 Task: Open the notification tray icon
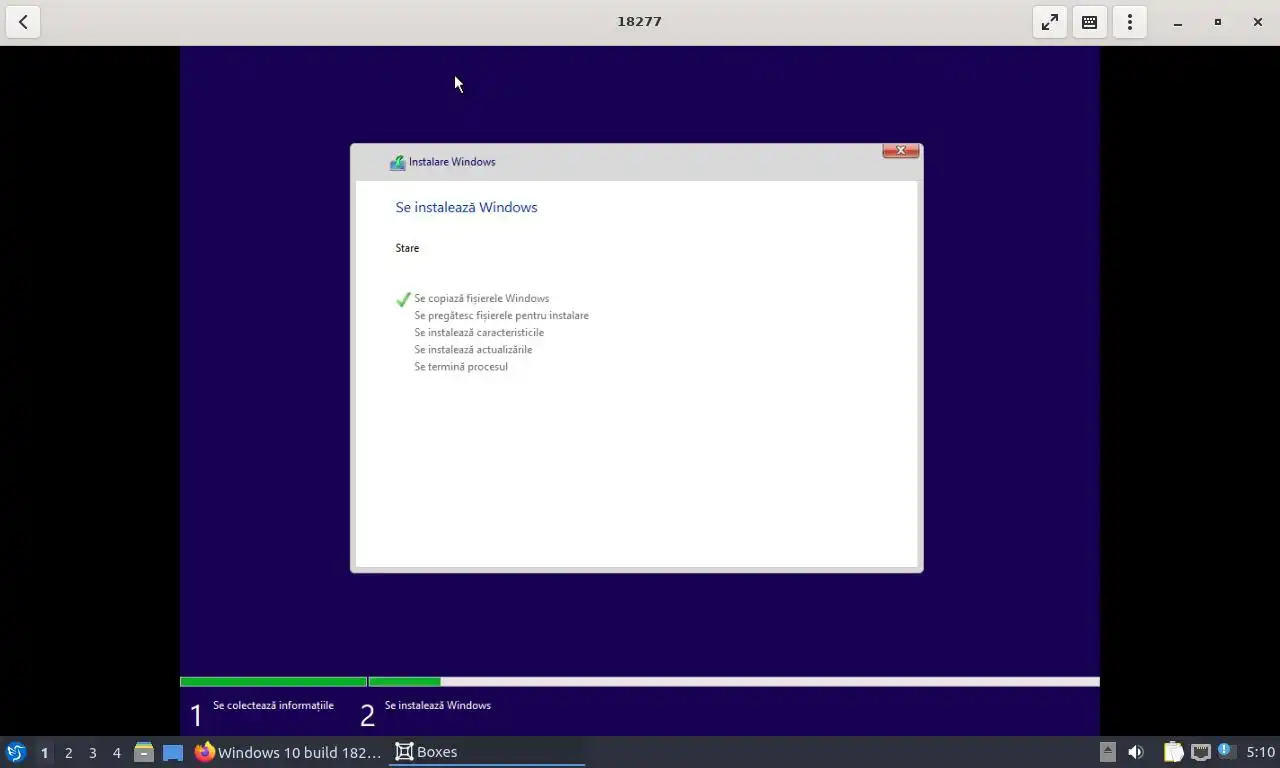coord(1226,751)
